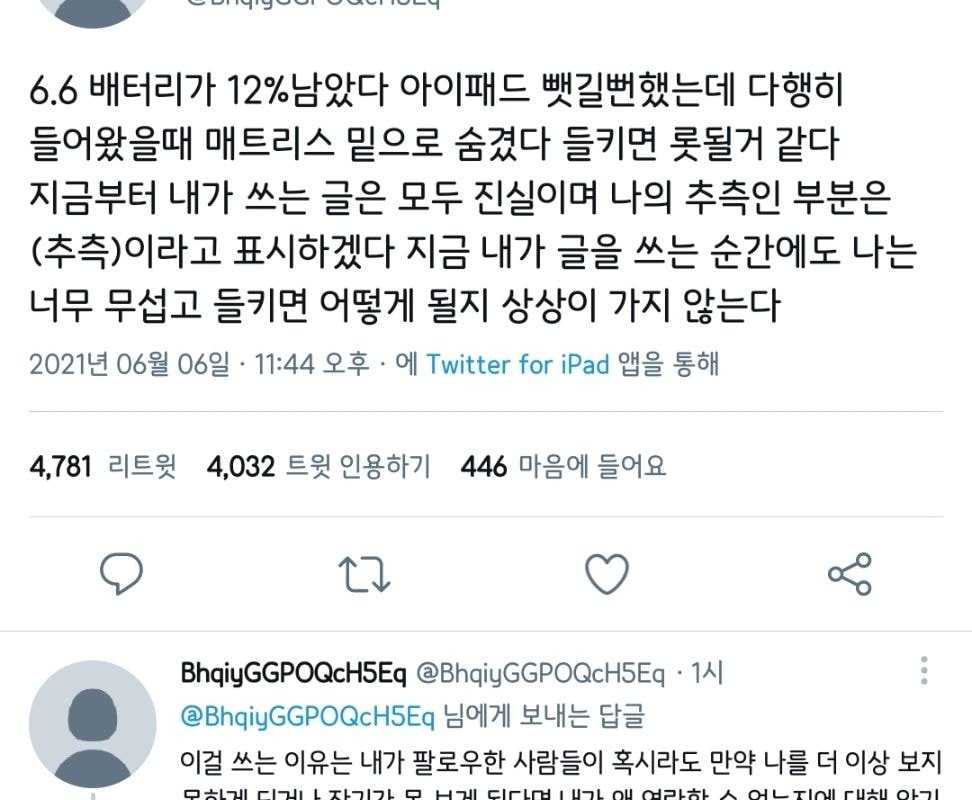The width and height of the screenshot is (972, 800).
Task: Tap blue @BhqiyGGPOQcH5Eq reply mention
Action: [x=307, y=716]
